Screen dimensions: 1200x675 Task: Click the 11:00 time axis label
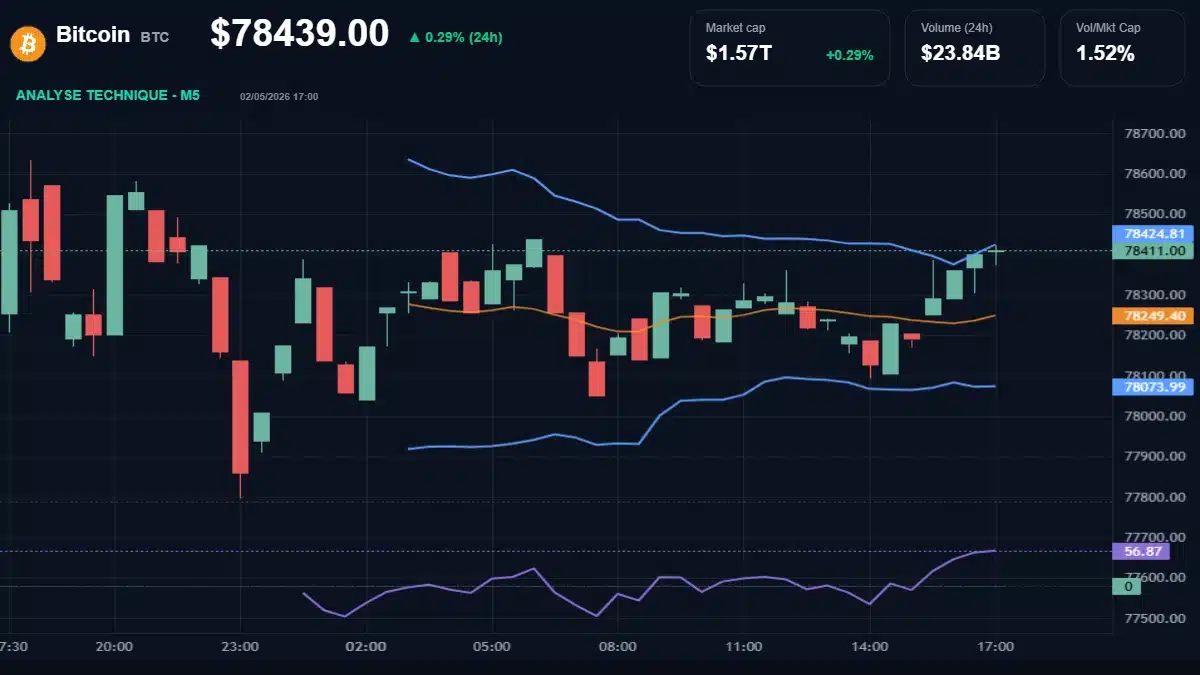tap(744, 647)
